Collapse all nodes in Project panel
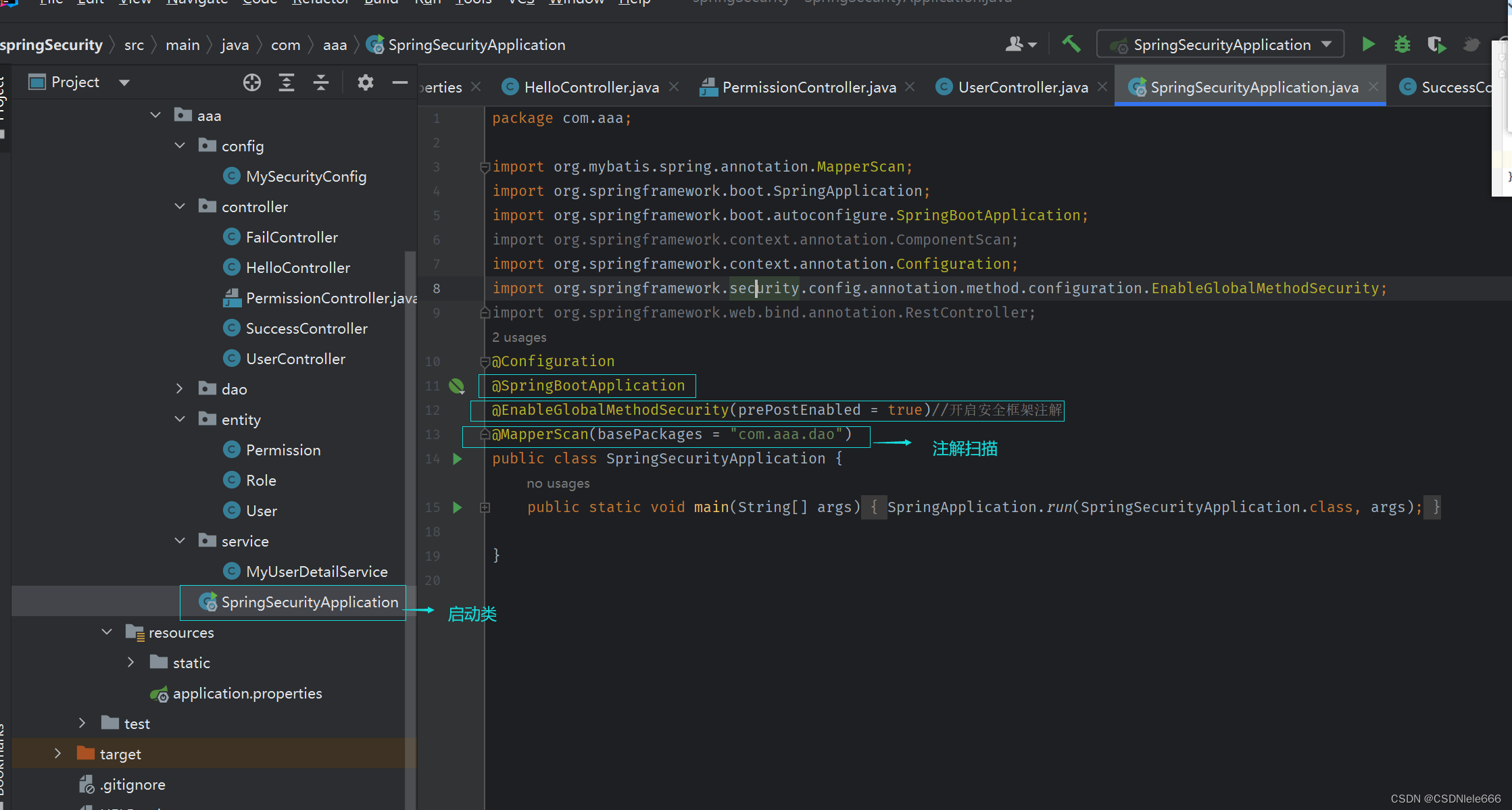 click(321, 82)
